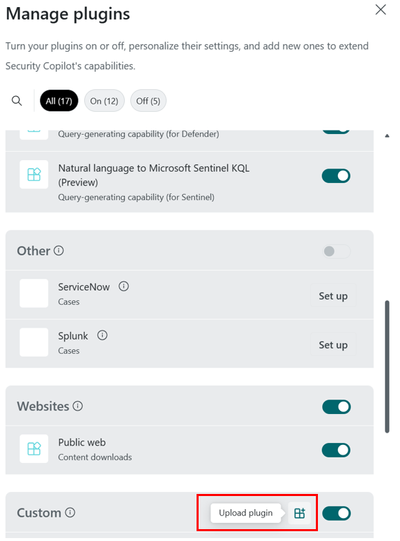Switch off the Custom section toggle
This screenshot has height=541, width=400.
[336, 513]
